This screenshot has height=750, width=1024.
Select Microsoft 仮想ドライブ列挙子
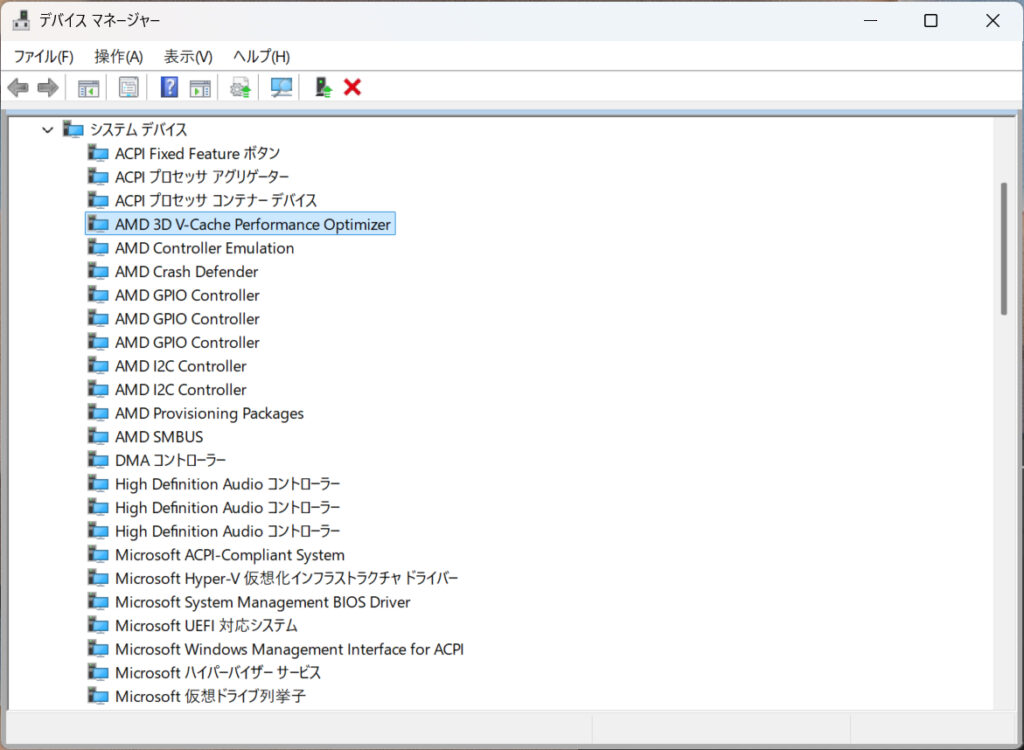210,696
